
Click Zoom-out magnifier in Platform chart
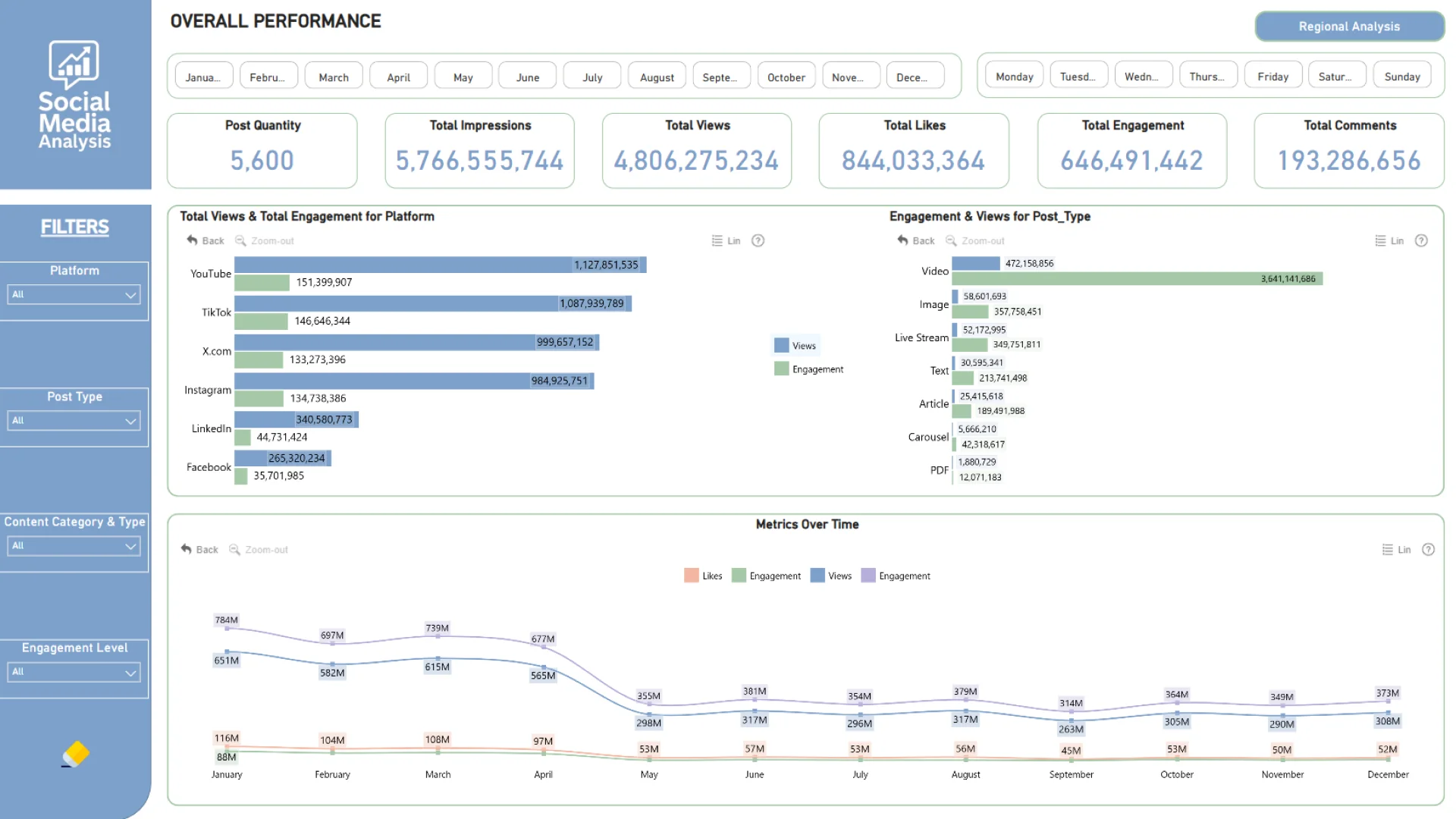(x=240, y=240)
